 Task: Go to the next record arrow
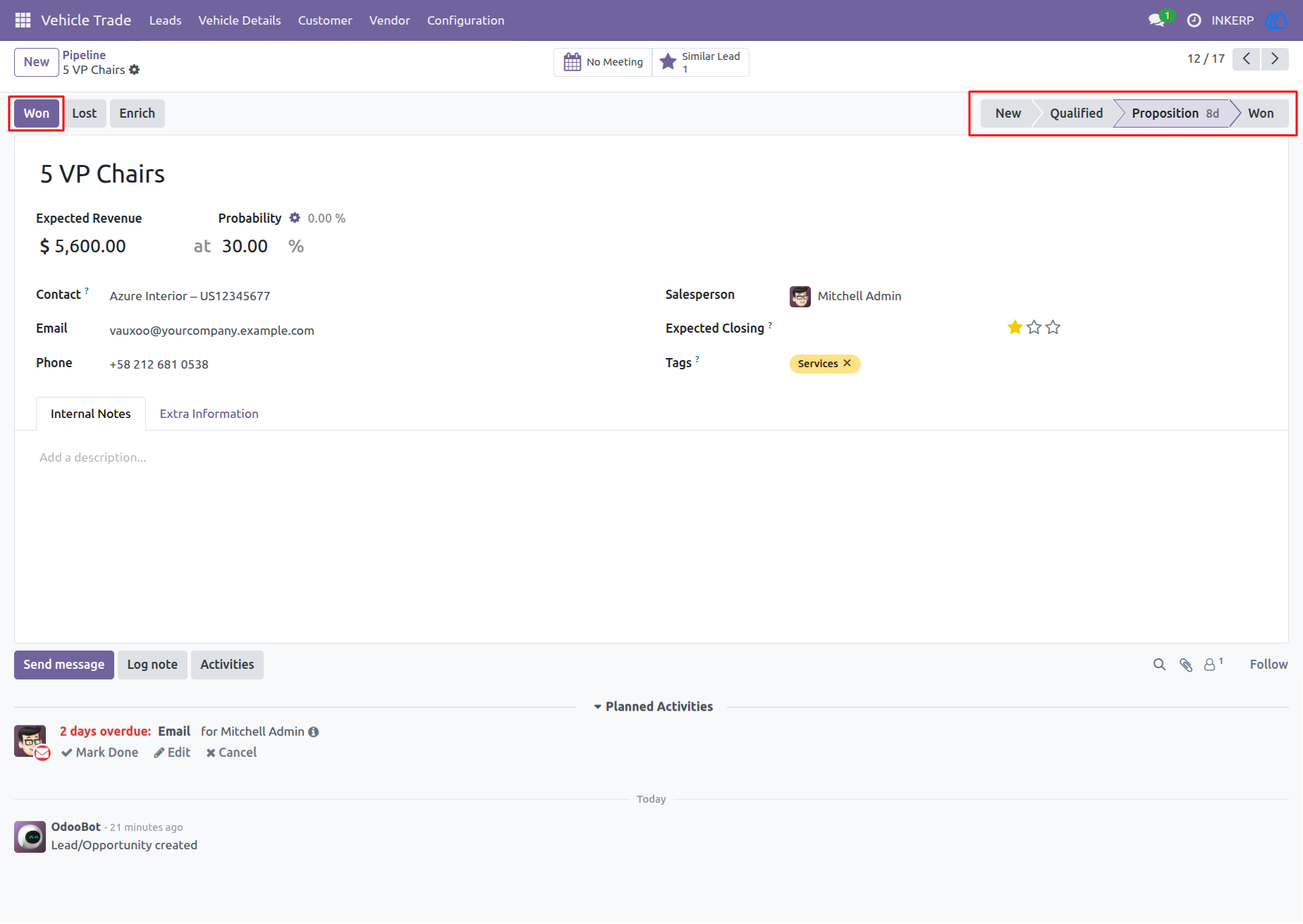(x=1275, y=58)
